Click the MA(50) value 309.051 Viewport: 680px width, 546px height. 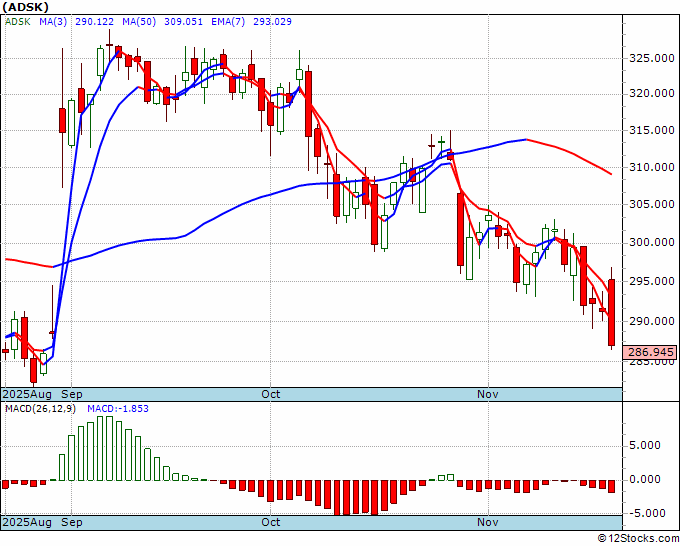click(x=183, y=22)
